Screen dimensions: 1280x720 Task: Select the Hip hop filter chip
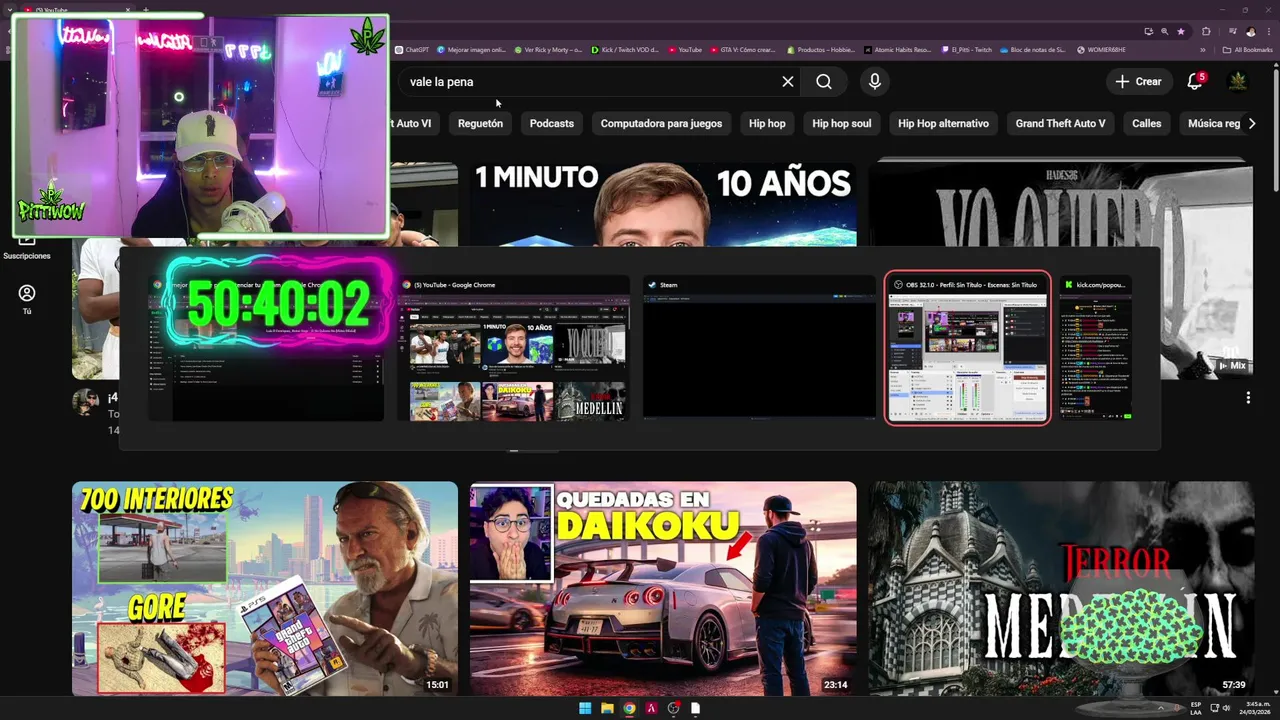(x=767, y=124)
